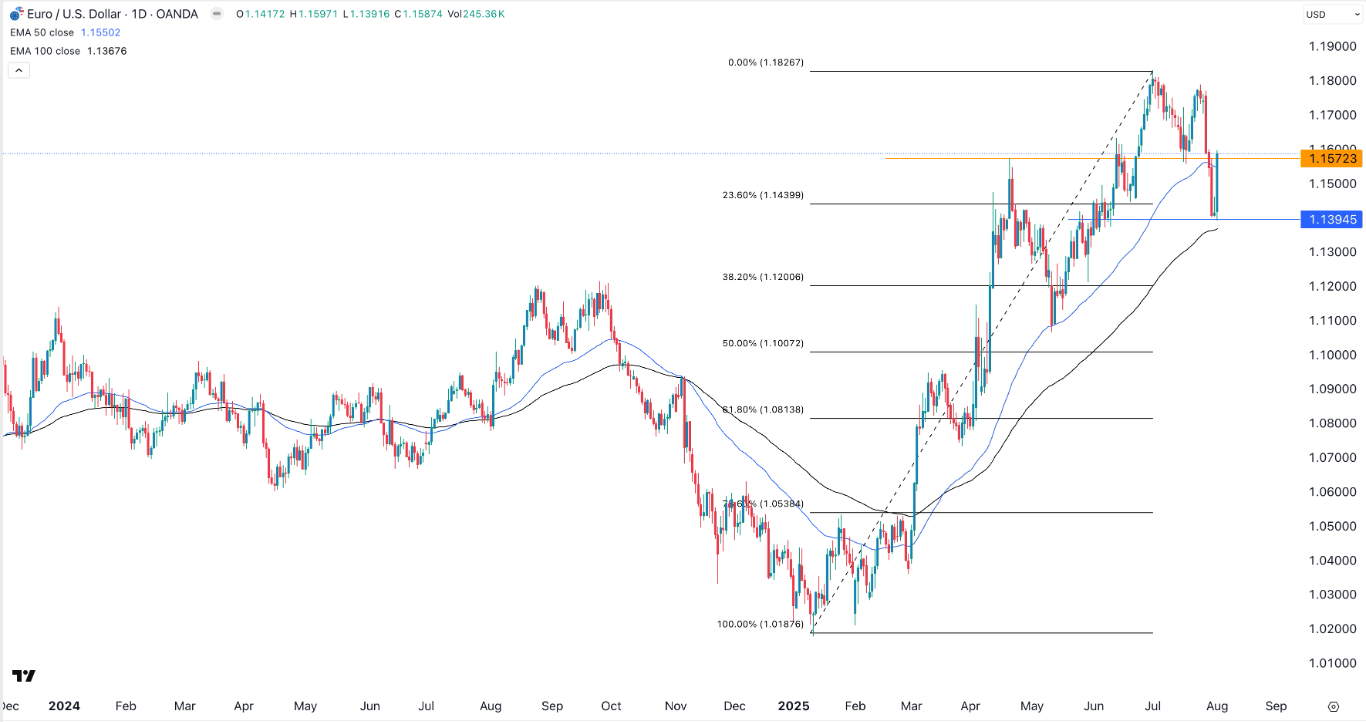Click the blue 1.13945 price label

[1330, 219]
